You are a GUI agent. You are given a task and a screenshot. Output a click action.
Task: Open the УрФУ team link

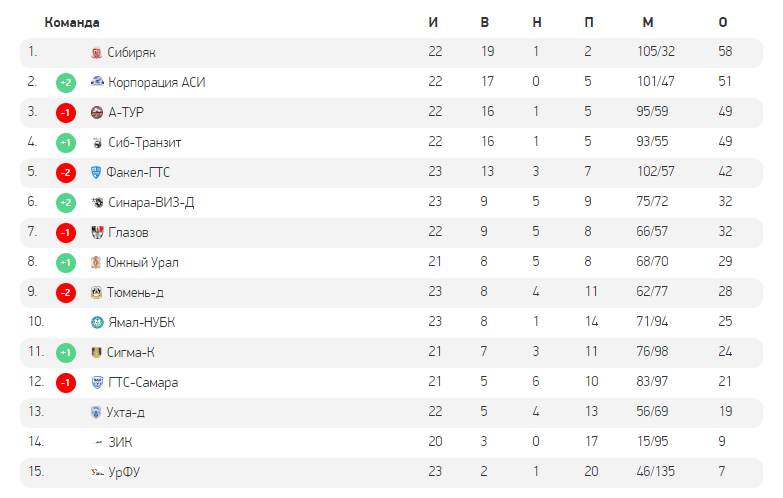coord(123,473)
